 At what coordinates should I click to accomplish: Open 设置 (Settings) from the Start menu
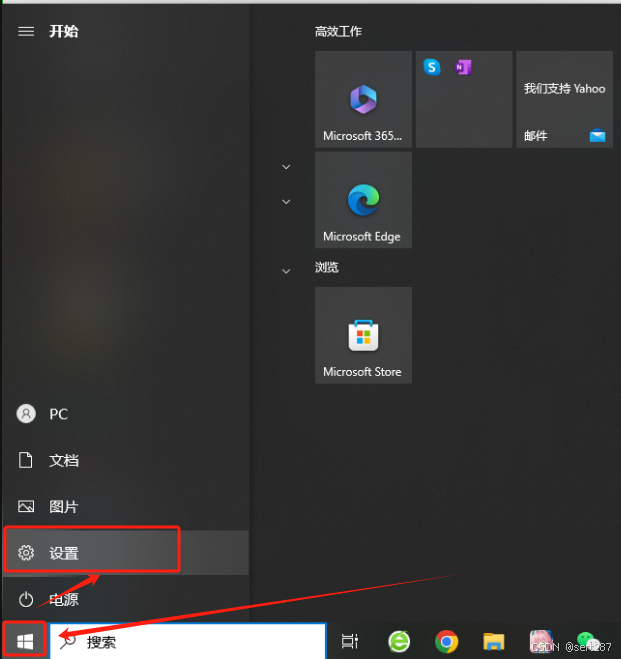click(x=126, y=553)
